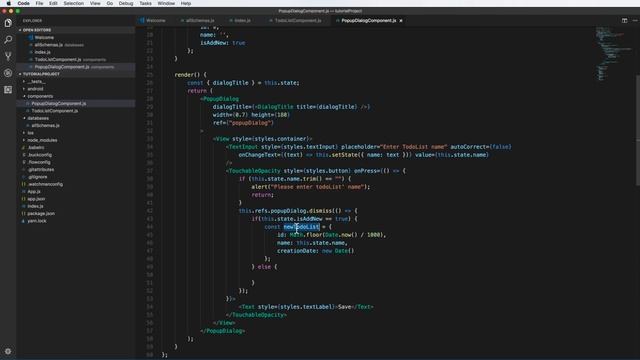The image size is (640, 360).
Task: Select Welcome under Open Editors
Action: click(44, 38)
